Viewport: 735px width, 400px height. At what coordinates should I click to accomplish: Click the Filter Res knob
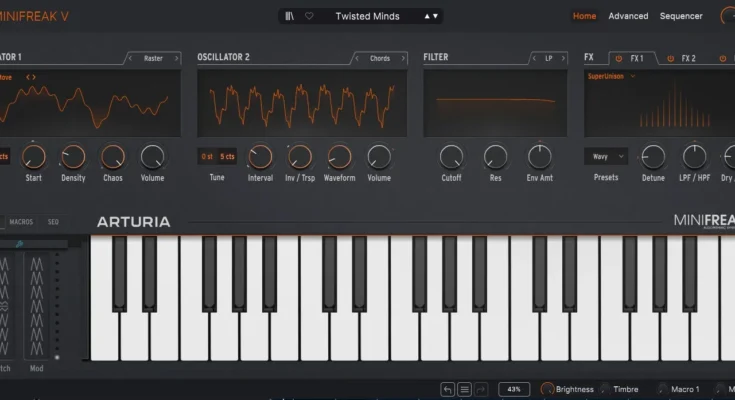coord(495,157)
